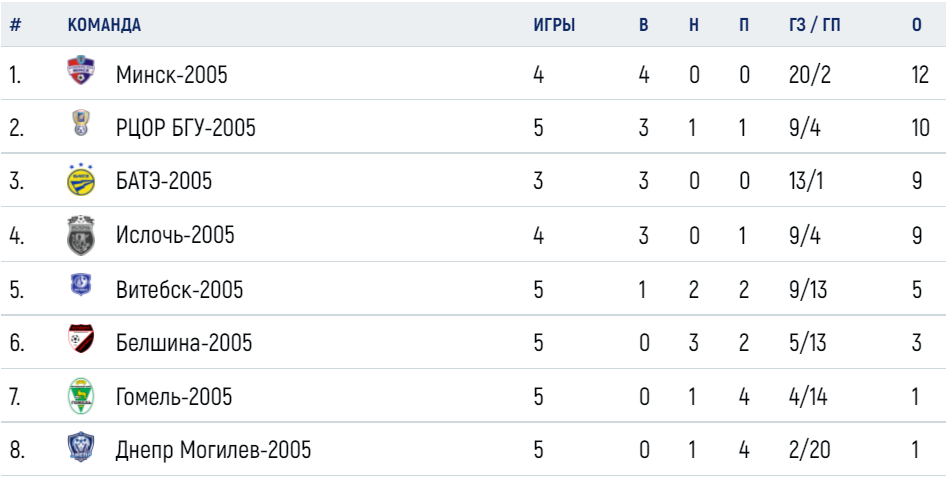Open the РЦОР БГУ-2005 team page
The width and height of the screenshot is (946, 487).
coord(186,128)
